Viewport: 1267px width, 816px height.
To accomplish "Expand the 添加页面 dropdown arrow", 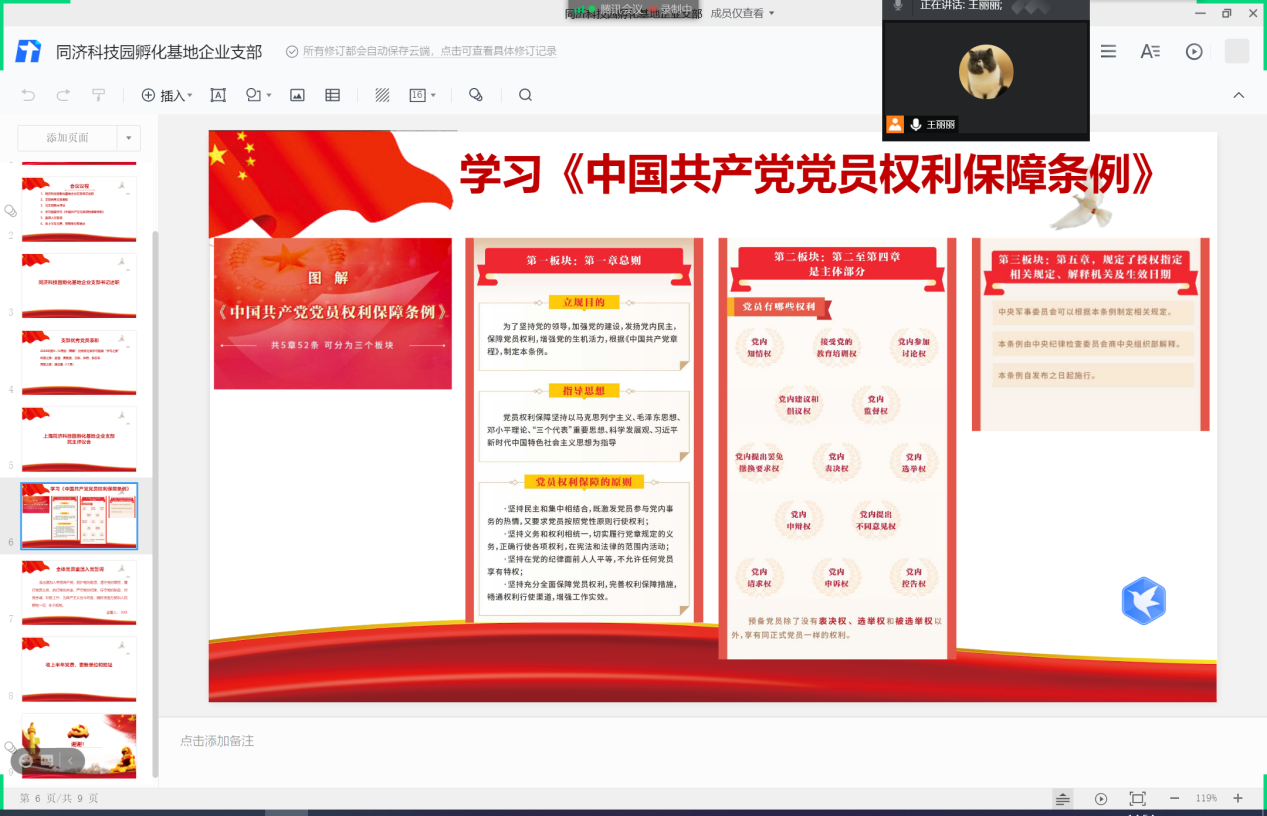I will click(129, 137).
